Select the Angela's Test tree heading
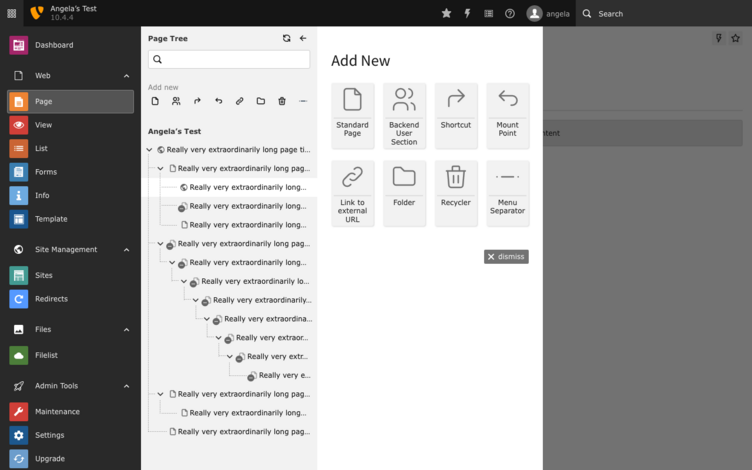The height and width of the screenshot is (470, 752). pos(175,131)
